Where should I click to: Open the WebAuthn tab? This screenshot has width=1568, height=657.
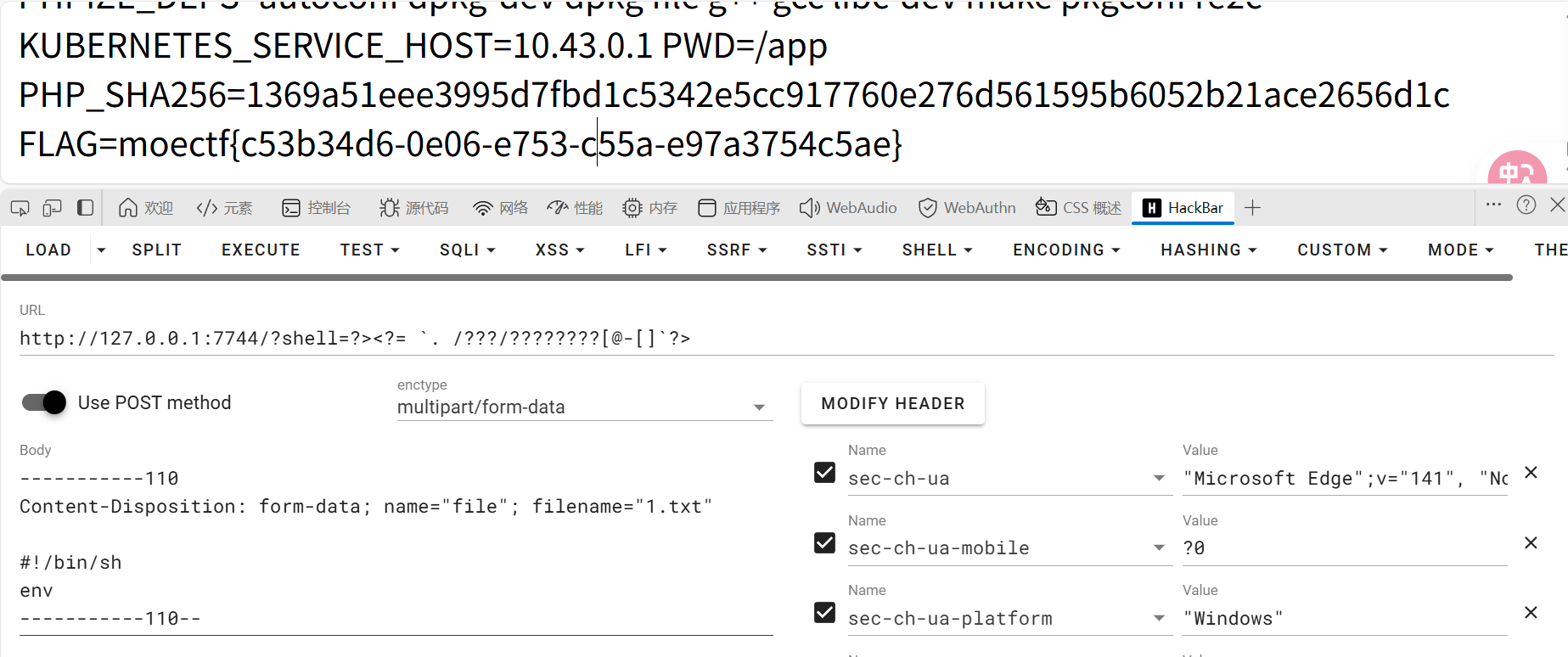click(x=967, y=208)
